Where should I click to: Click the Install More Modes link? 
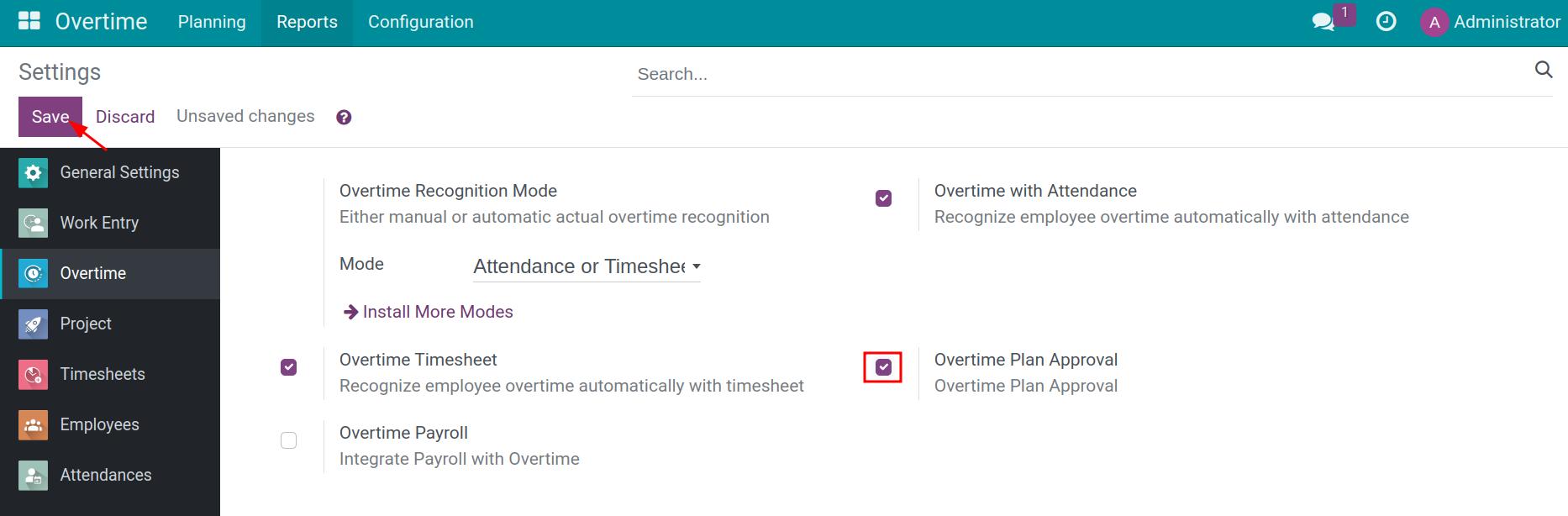pyautogui.click(x=437, y=311)
